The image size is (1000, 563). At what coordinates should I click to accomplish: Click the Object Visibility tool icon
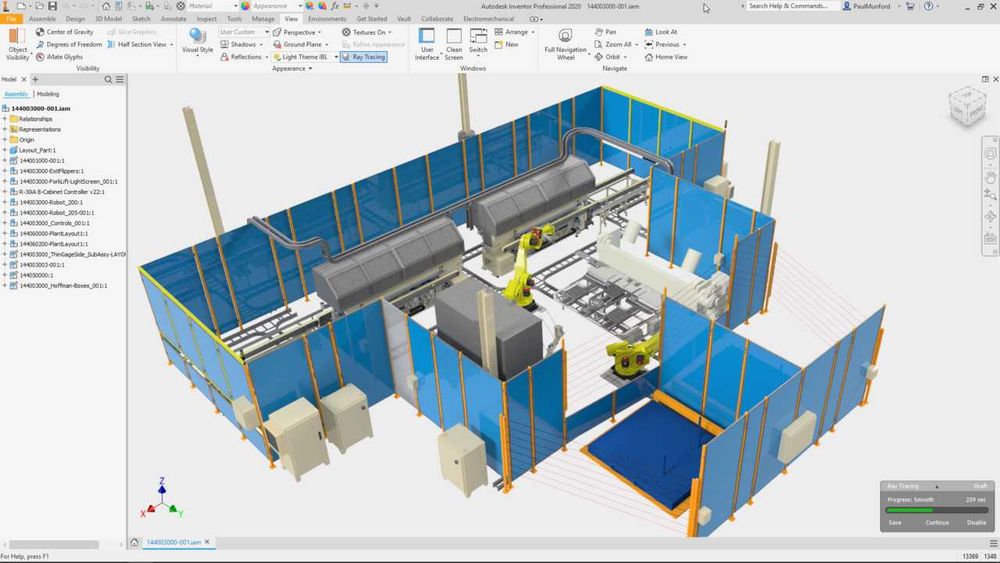[x=17, y=35]
